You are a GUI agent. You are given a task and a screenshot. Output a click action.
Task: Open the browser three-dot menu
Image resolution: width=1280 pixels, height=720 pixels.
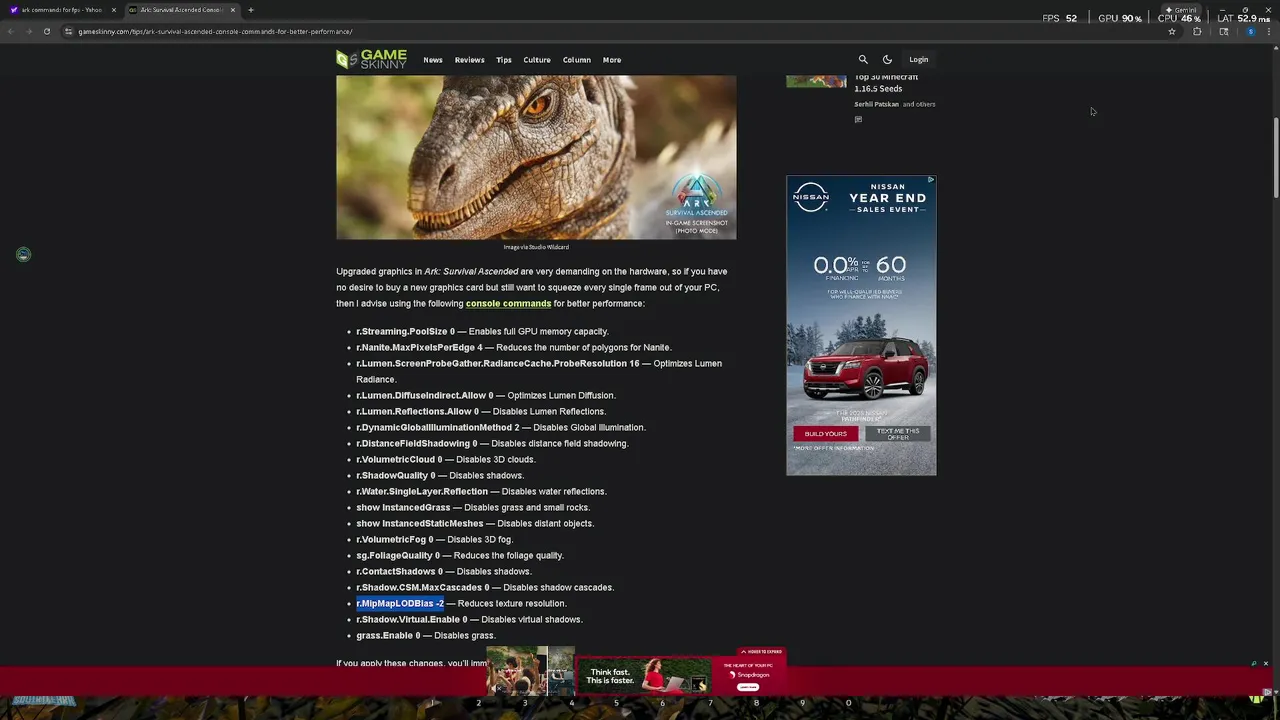point(1271,31)
